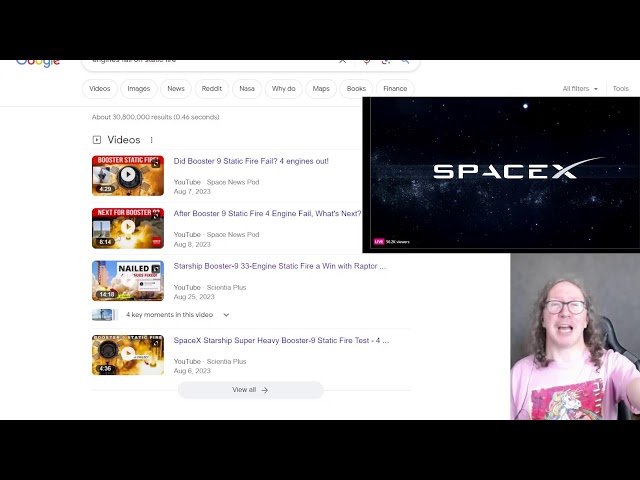Click 'Aug 25, 2023' date text

coord(194,297)
